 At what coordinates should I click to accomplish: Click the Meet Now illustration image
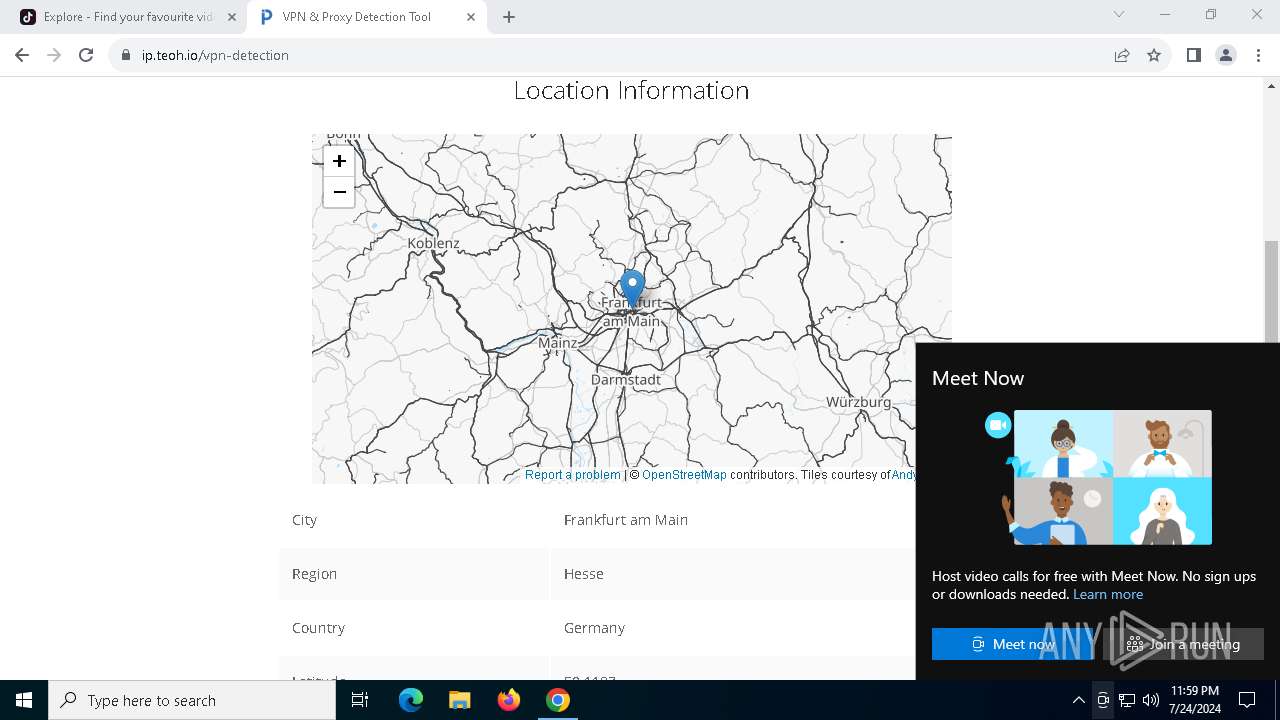[1098, 477]
